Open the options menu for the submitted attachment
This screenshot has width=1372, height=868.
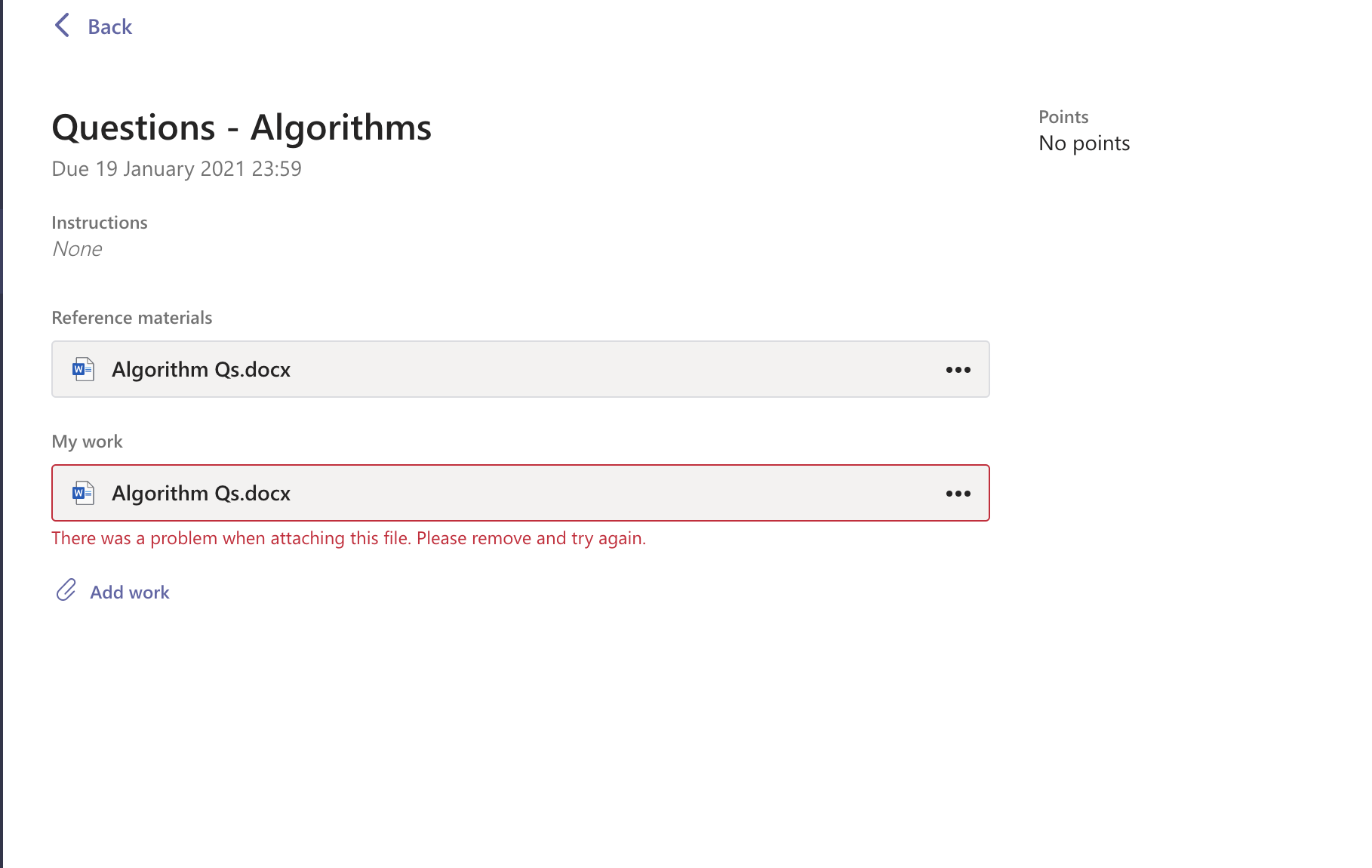957,493
